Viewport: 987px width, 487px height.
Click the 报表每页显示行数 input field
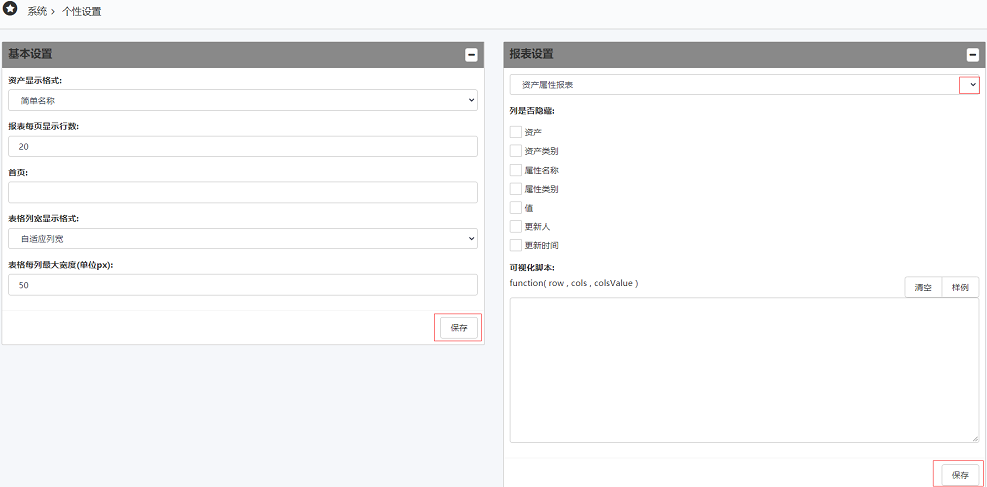242,146
